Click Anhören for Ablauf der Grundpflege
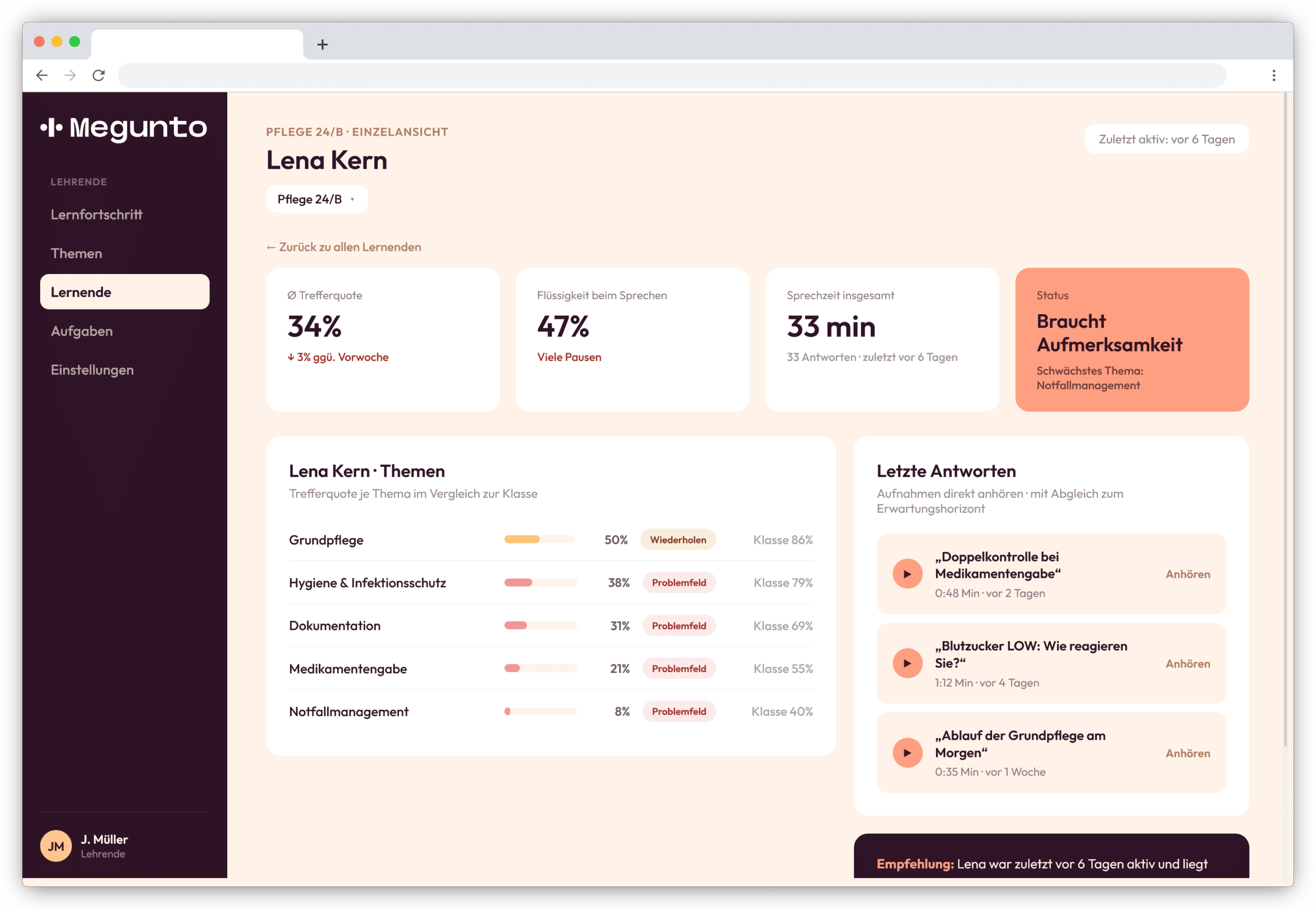Image resolution: width=1316 pixels, height=909 pixels. tap(1187, 753)
